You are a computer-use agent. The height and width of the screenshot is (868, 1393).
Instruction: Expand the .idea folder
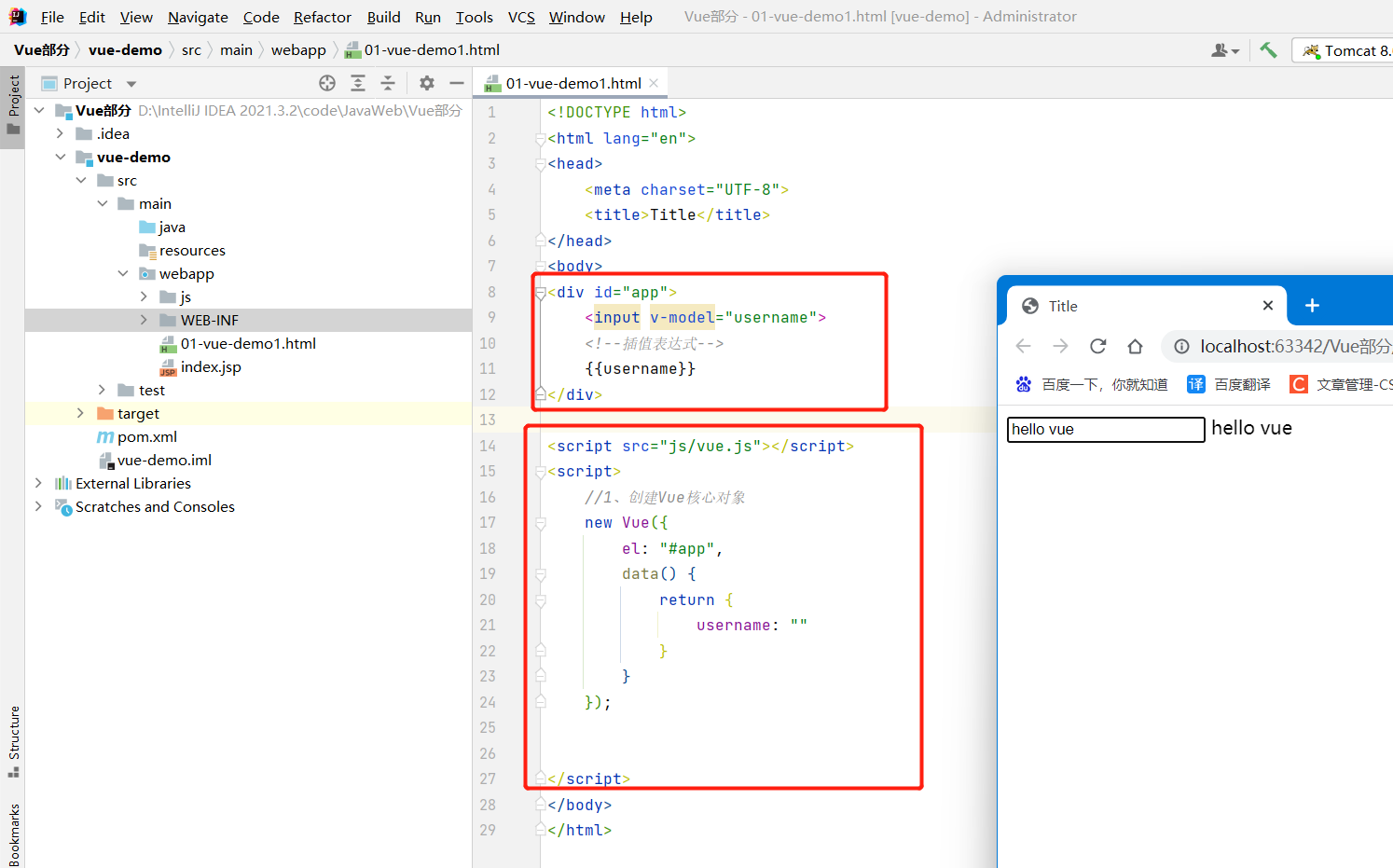[61, 133]
